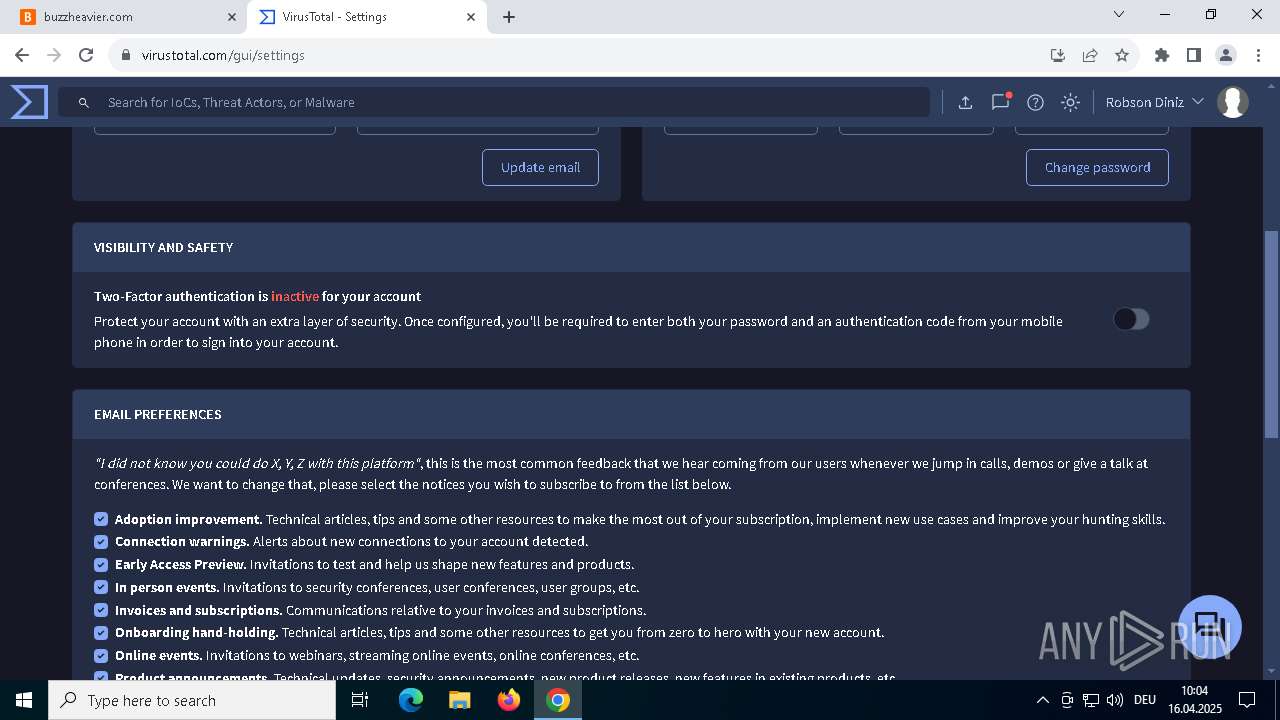The width and height of the screenshot is (1280, 720).
Task: Open the floating chat support button
Action: pyautogui.click(x=1210, y=627)
